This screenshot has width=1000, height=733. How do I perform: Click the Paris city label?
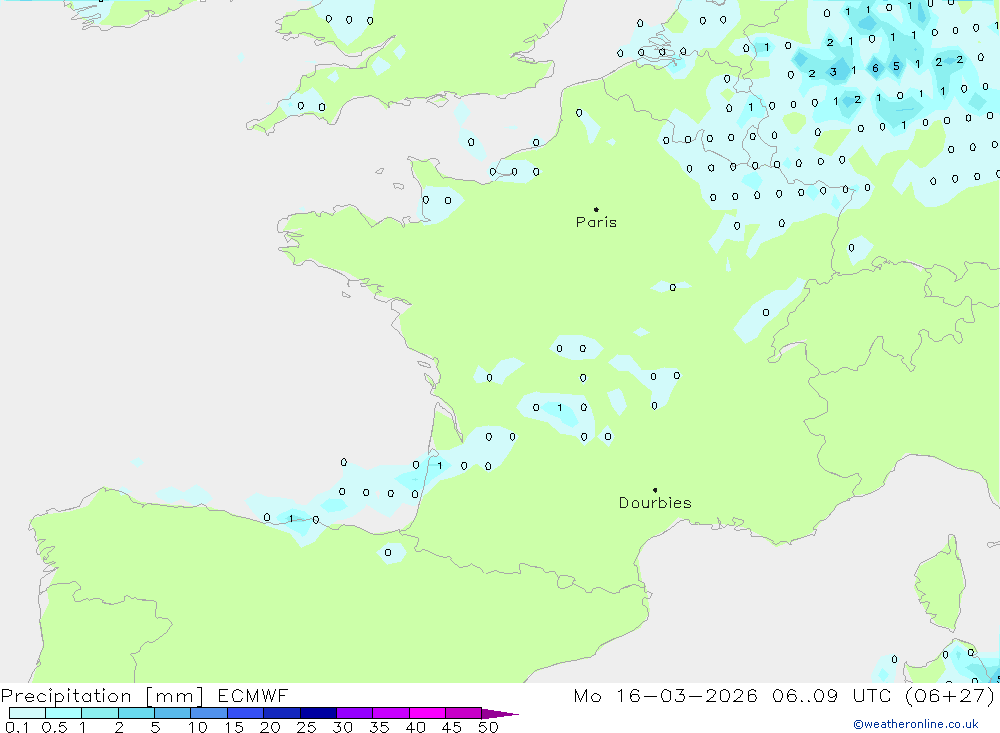pyautogui.click(x=596, y=223)
